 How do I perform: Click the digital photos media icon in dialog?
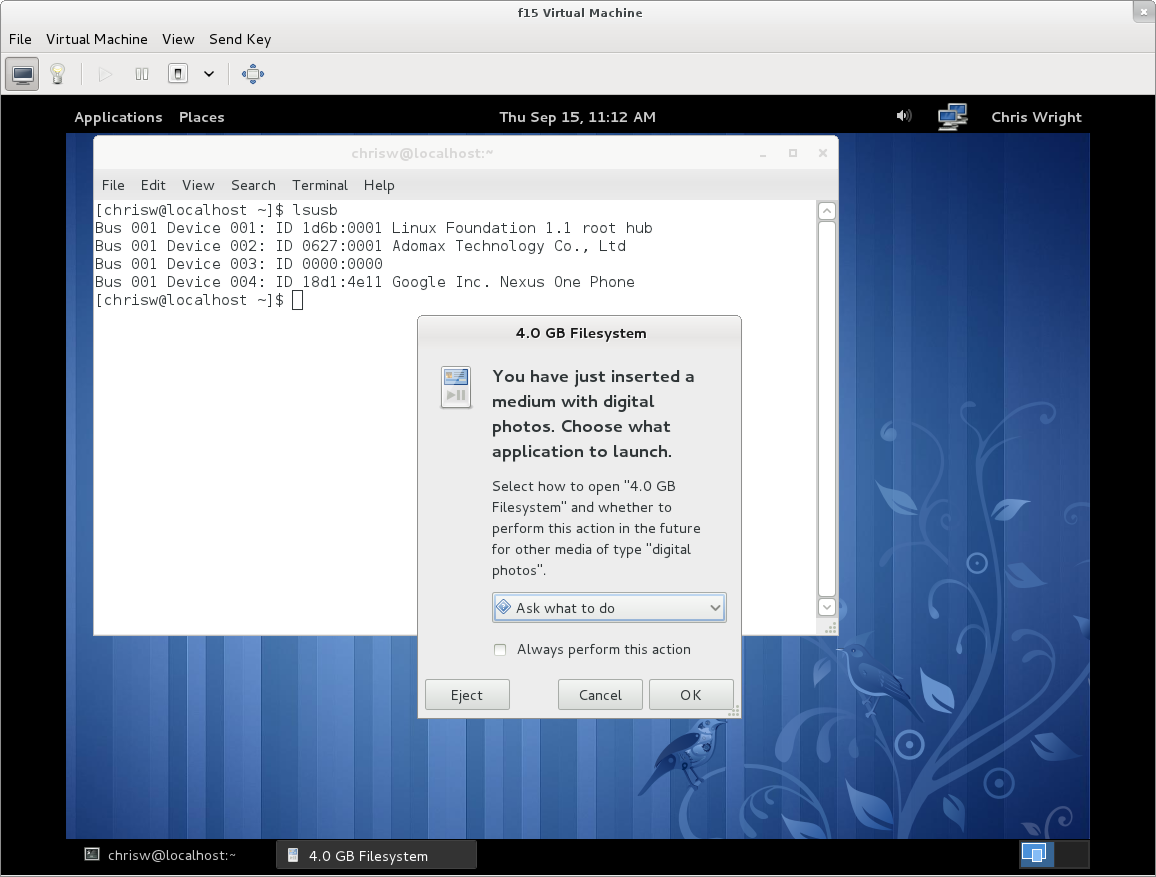[456, 387]
